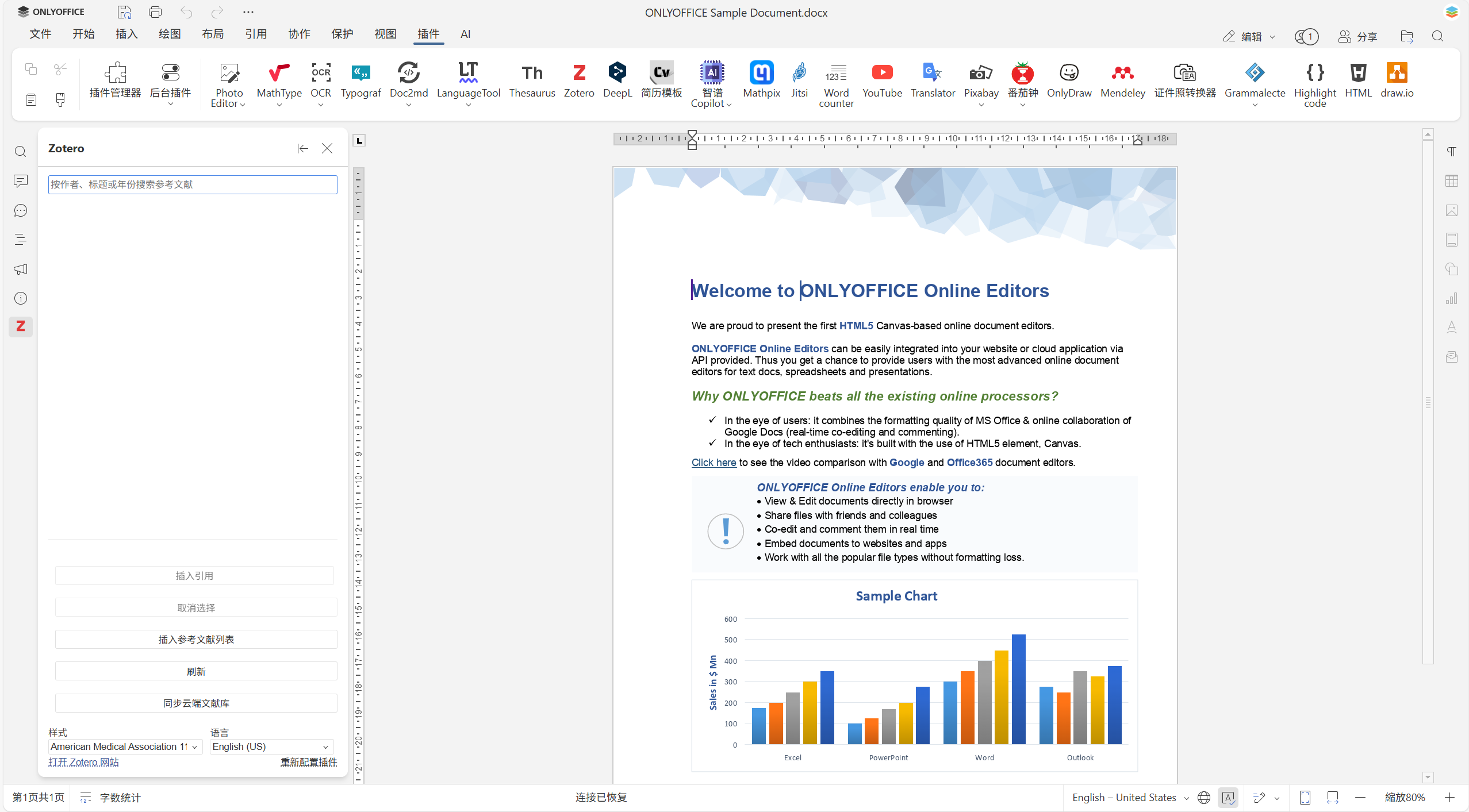
Task: Toggle nonprinting paragraph marks on right sidebar
Action: (x=1451, y=152)
